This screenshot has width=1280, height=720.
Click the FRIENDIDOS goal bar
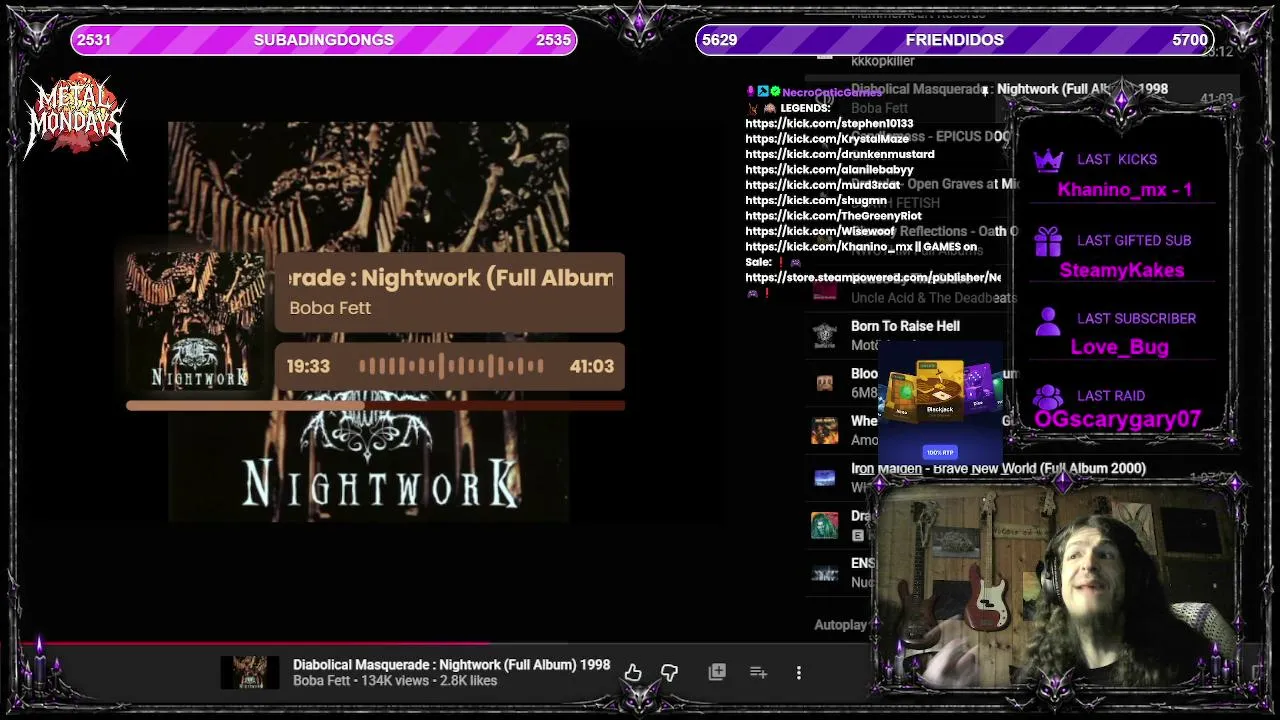point(954,40)
